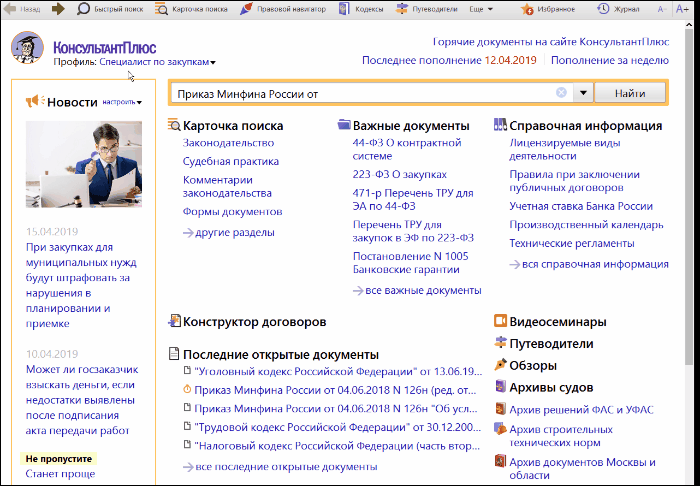Open Постановление N 1005 Банковские гарантии
Screen dimensions: 700x486
click(410, 263)
